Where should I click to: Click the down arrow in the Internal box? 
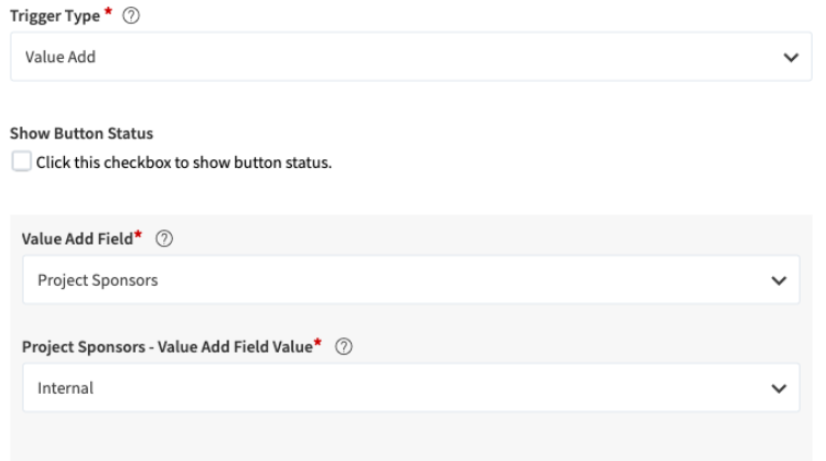click(780, 389)
